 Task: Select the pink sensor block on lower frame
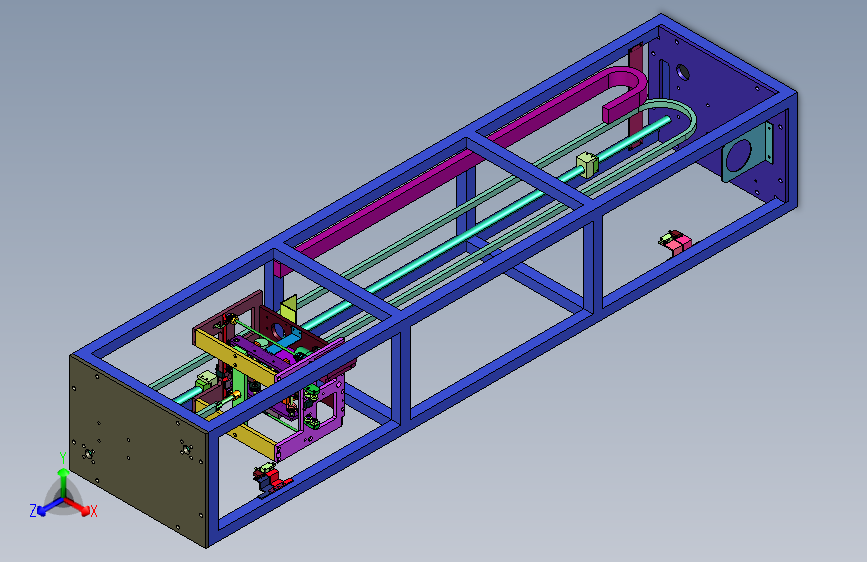click(678, 243)
